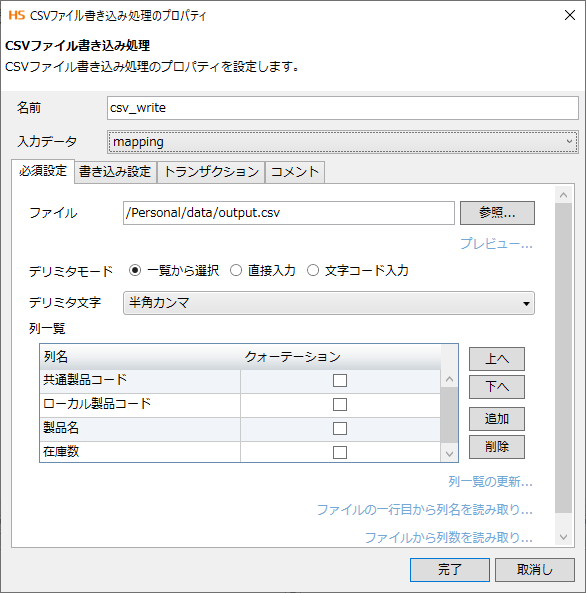586x593 pixels.
Task: Select the ローカル製品コード row
Action: (240, 404)
